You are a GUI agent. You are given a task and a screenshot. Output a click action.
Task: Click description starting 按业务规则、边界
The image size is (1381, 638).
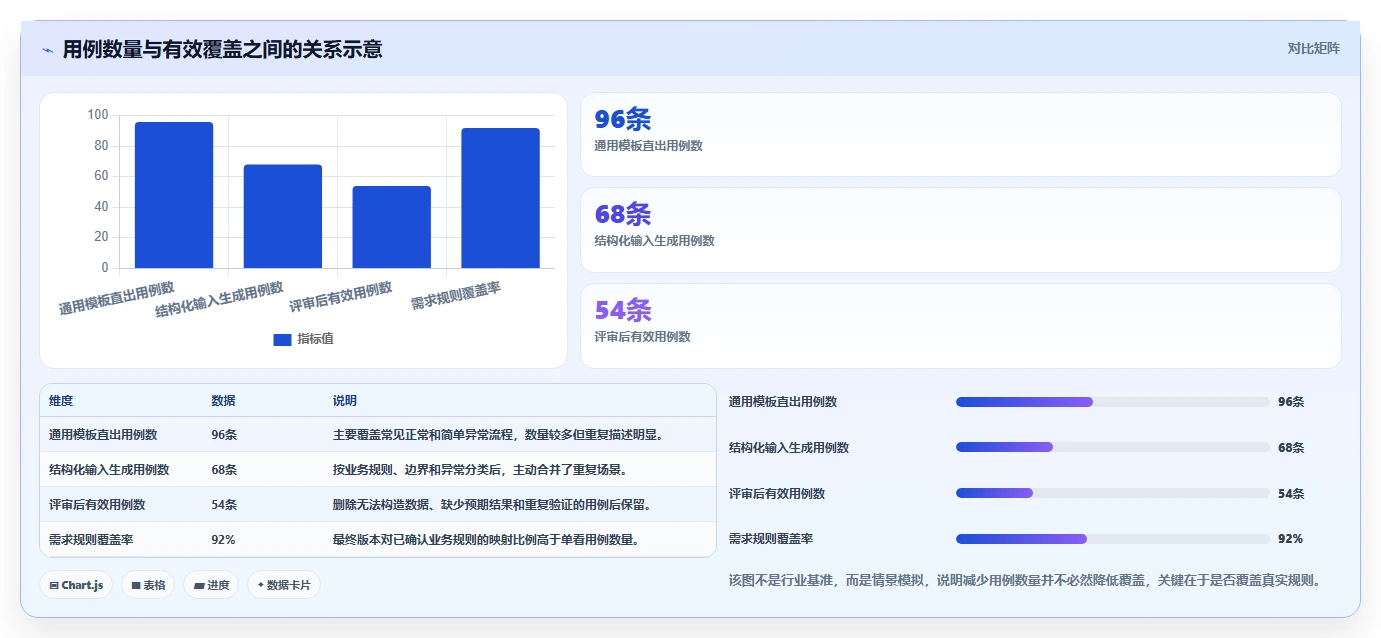tap(480, 470)
